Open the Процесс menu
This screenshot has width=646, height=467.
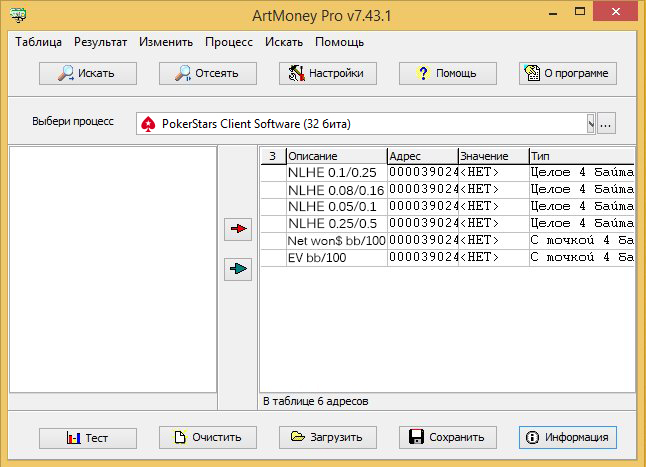(229, 42)
